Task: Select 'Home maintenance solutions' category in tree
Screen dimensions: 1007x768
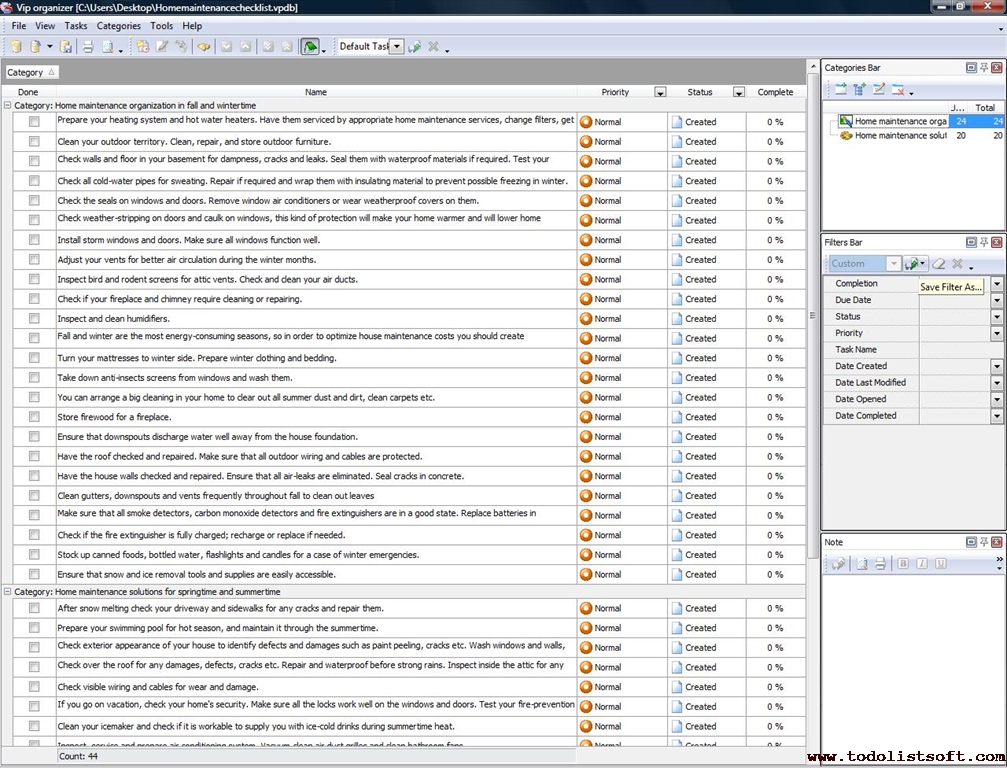Action: point(899,136)
